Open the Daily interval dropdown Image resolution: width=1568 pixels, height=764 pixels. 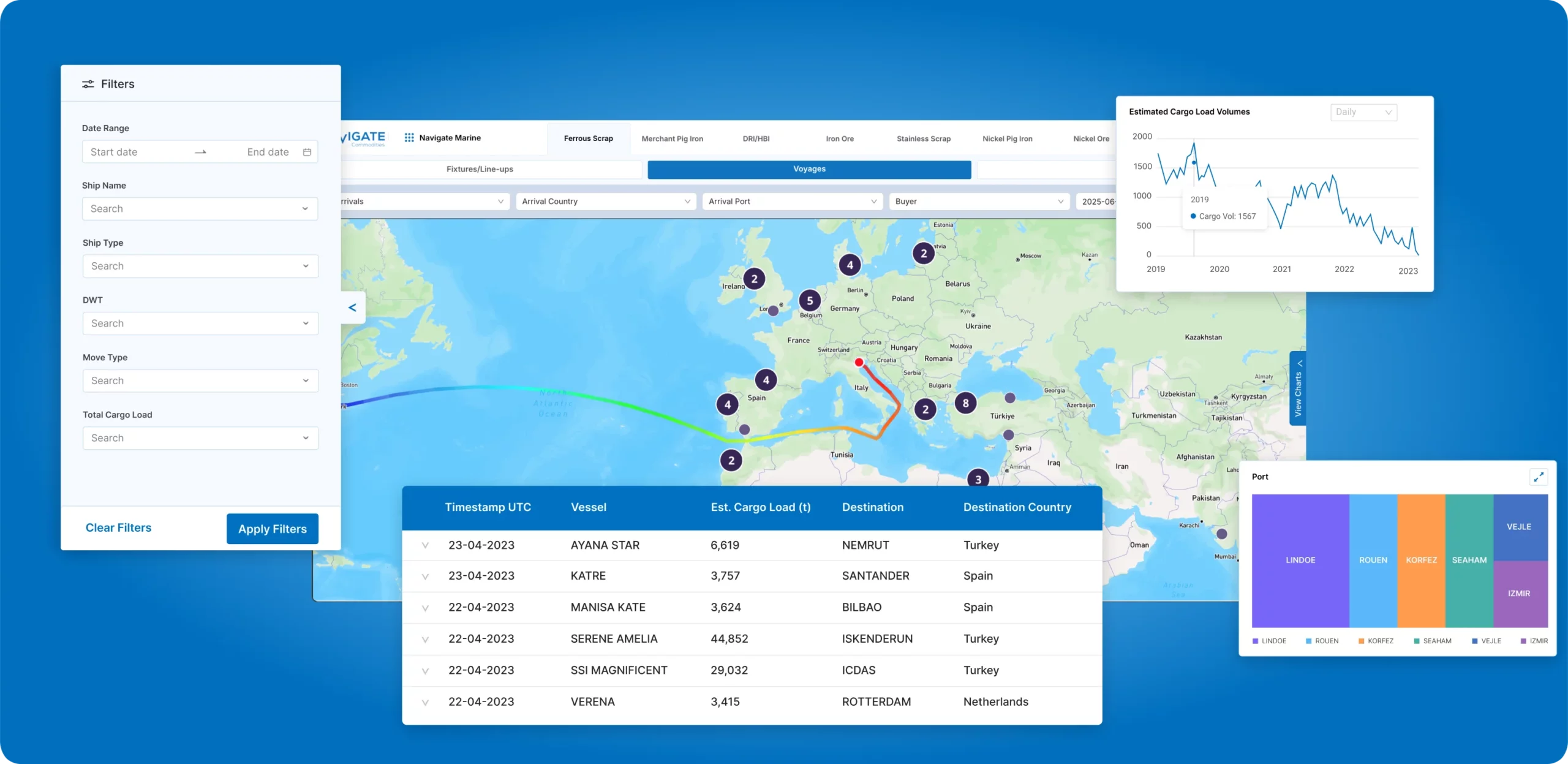1363,112
